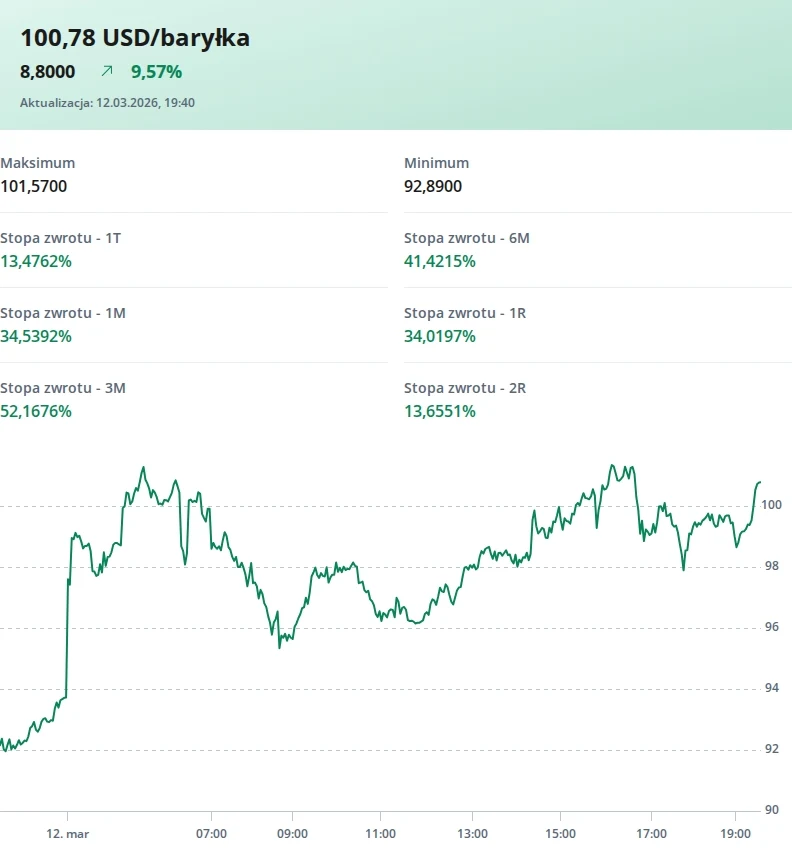Click the Maksimum value 101,5700
Screen dimensions: 792x865
(34, 186)
